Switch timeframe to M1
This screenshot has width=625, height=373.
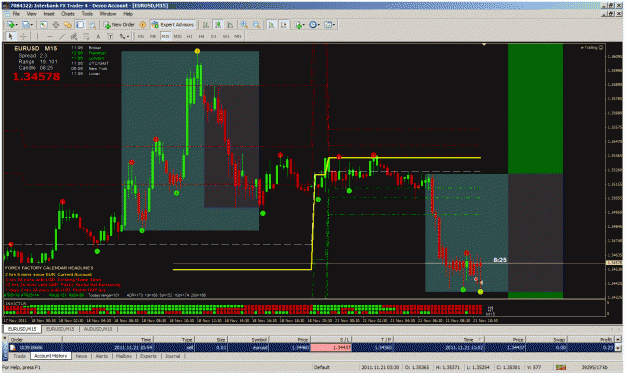coord(141,36)
